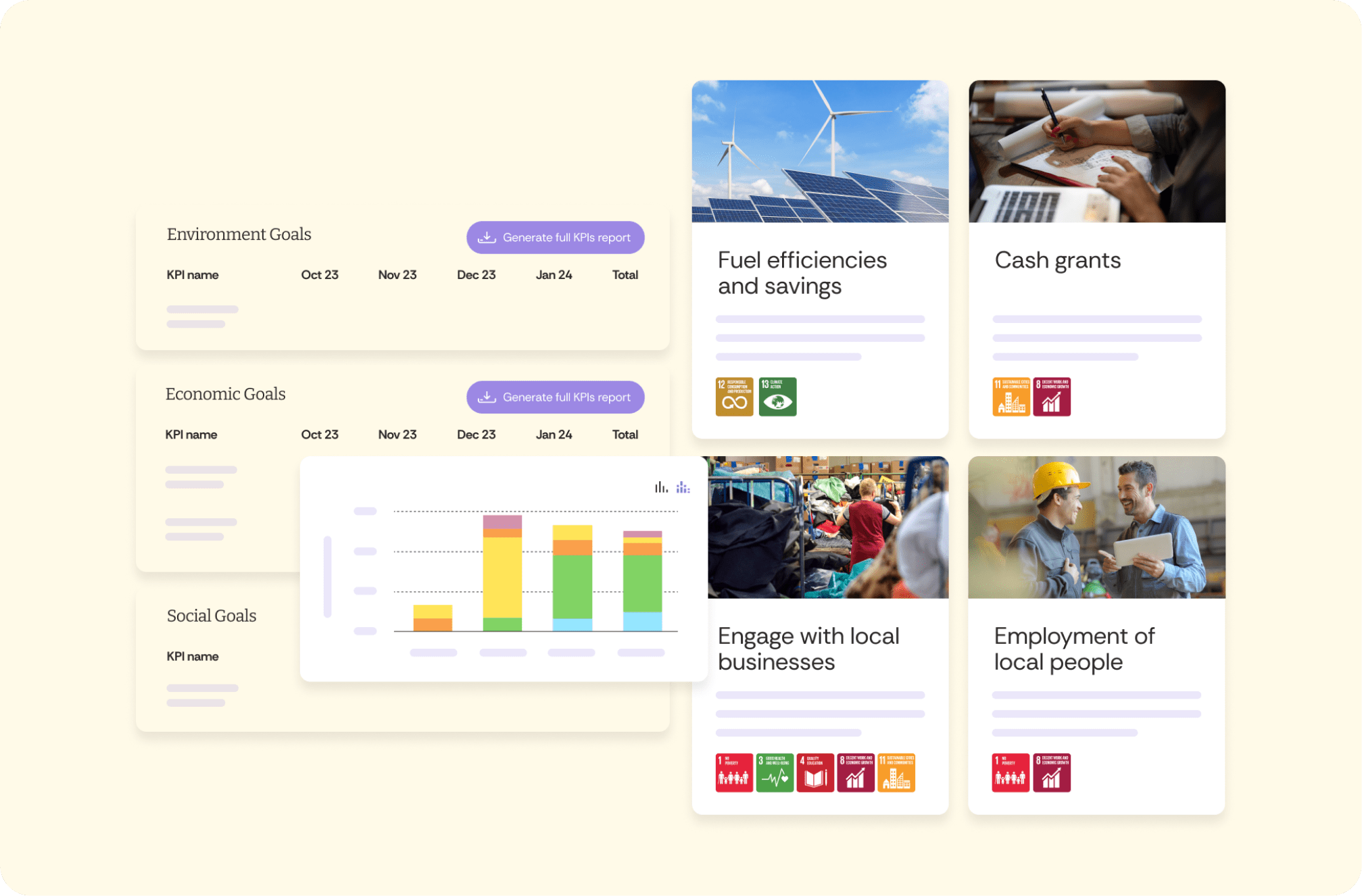
Task: Select Dec 23 column in Environment Goals
Action: [476, 275]
